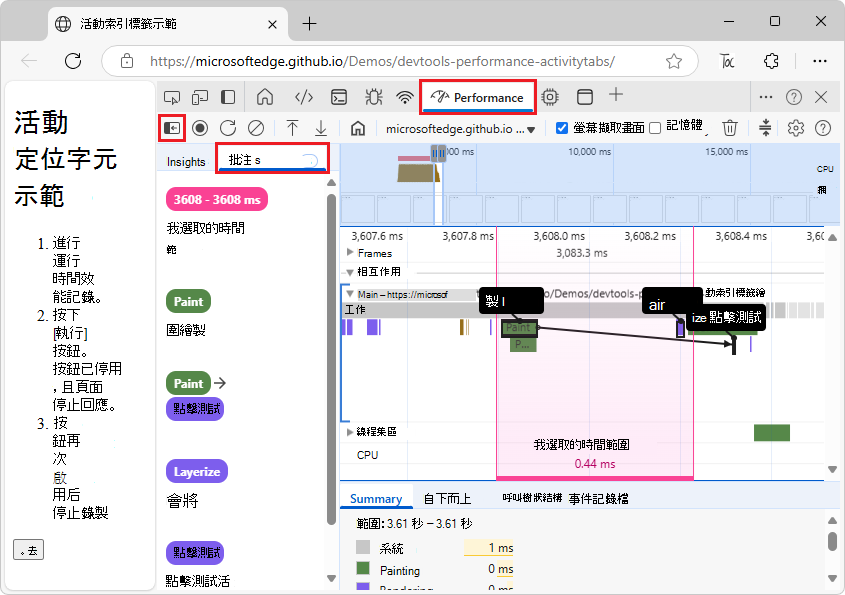Switch to the 自下而上 tab

tap(447, 499)
